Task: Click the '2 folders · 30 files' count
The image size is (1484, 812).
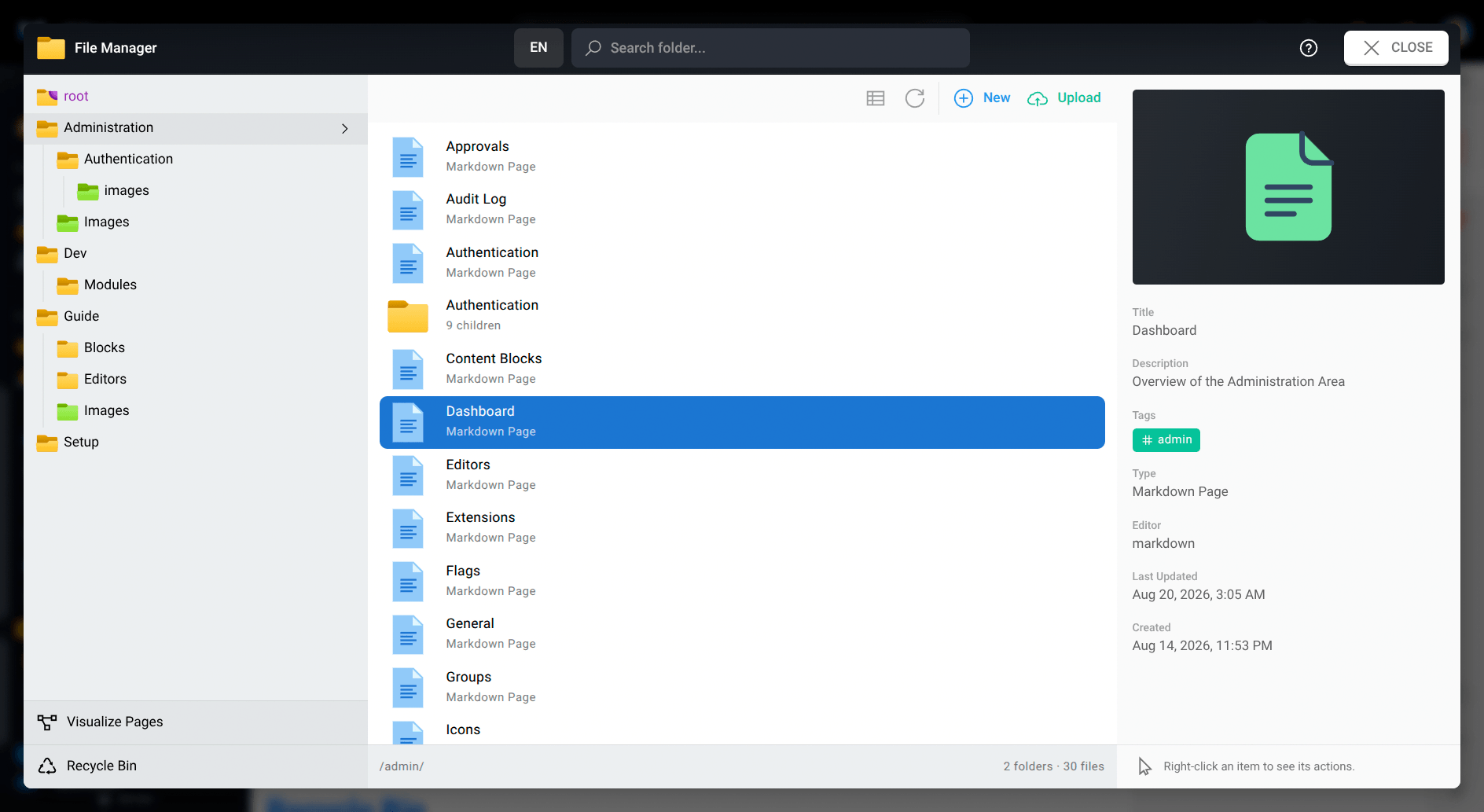Action: 1053,766
